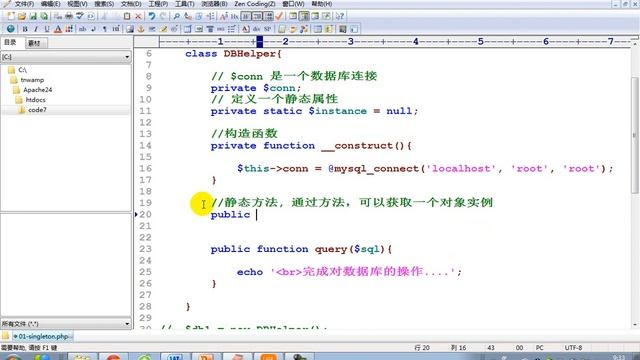Create a new file with the New icon
Image resolution: width=640 pixels, height=360 pixels.
(x=11, y=16)
